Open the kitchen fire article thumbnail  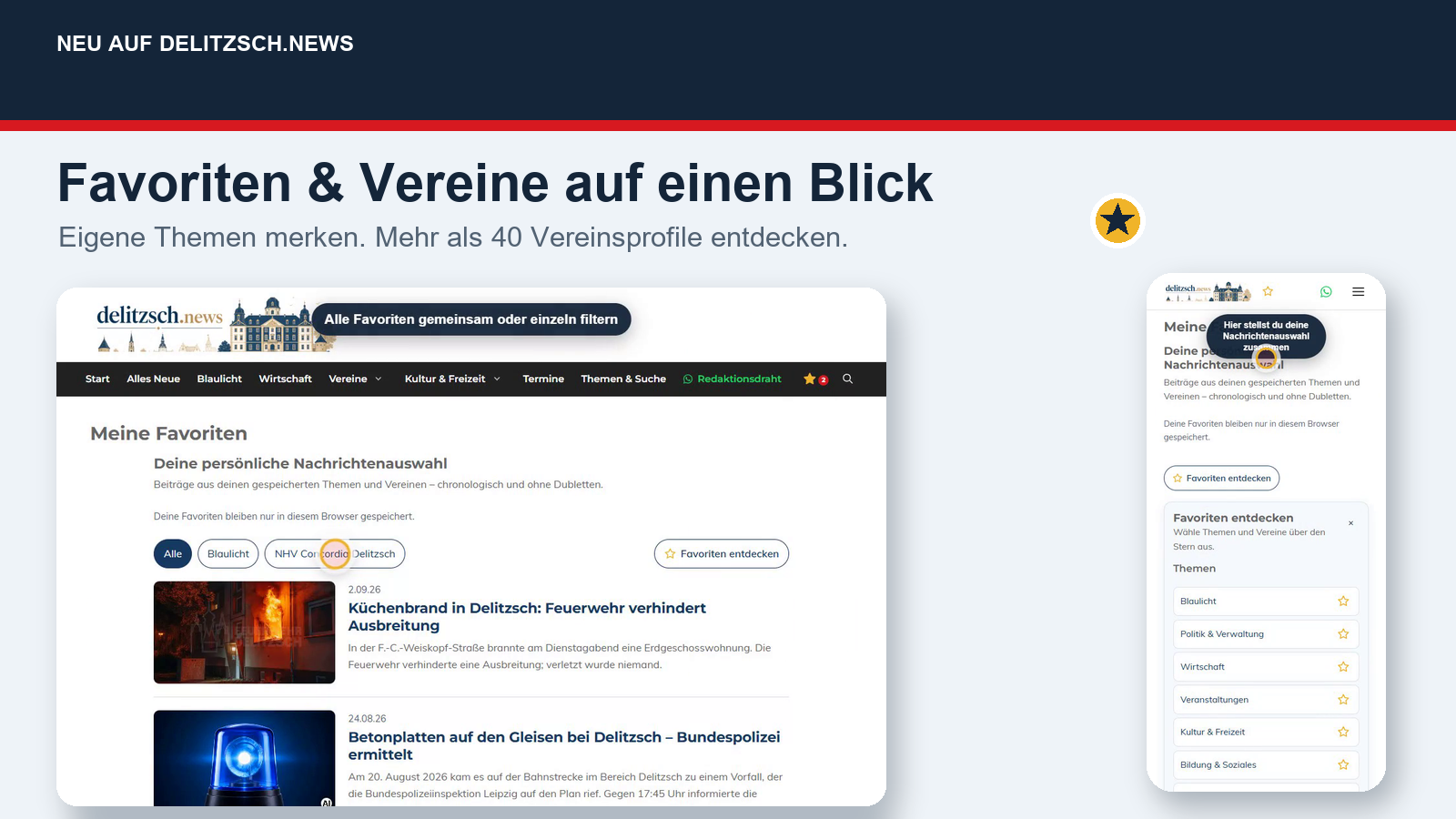point(244,632)
